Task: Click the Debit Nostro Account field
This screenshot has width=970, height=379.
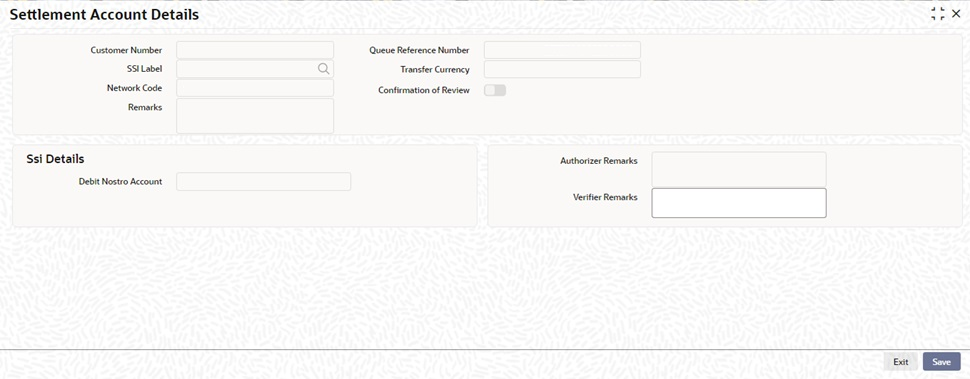Action: tap(264, 181)
